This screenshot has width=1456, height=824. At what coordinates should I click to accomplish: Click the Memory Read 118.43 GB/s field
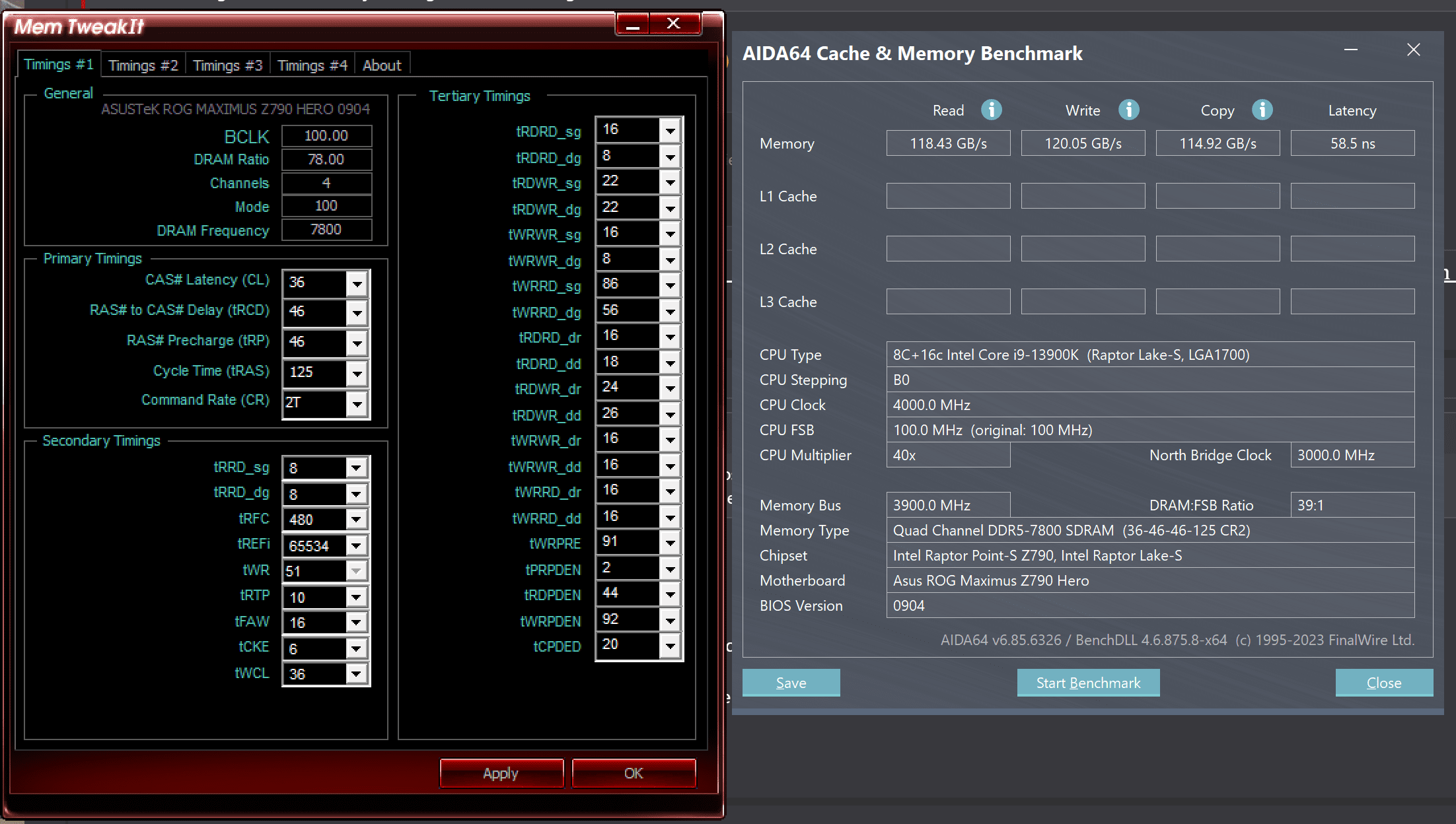pyautogui.click(x=948, y=143)
